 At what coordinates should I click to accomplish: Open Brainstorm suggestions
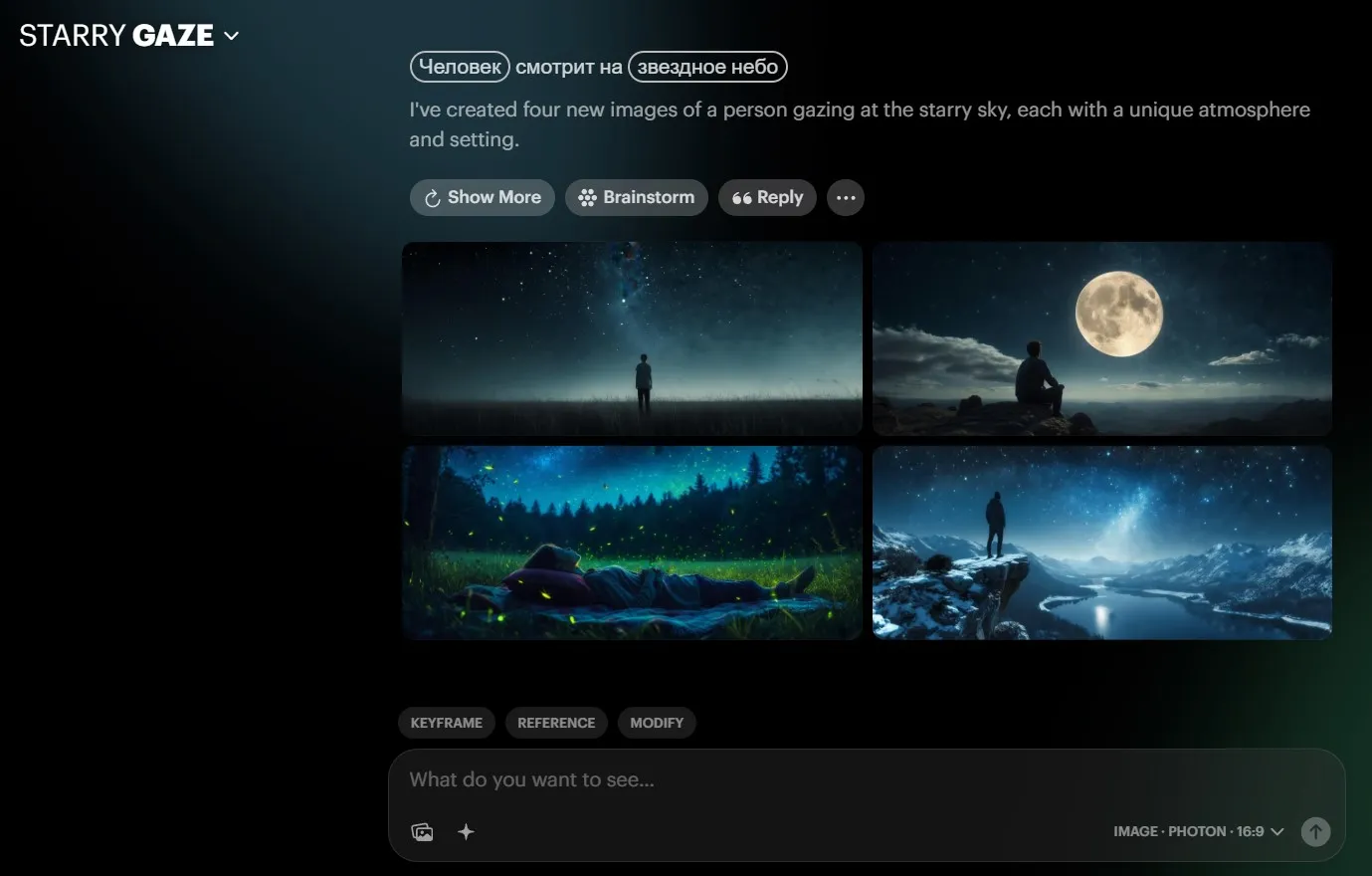coord(637,197)
